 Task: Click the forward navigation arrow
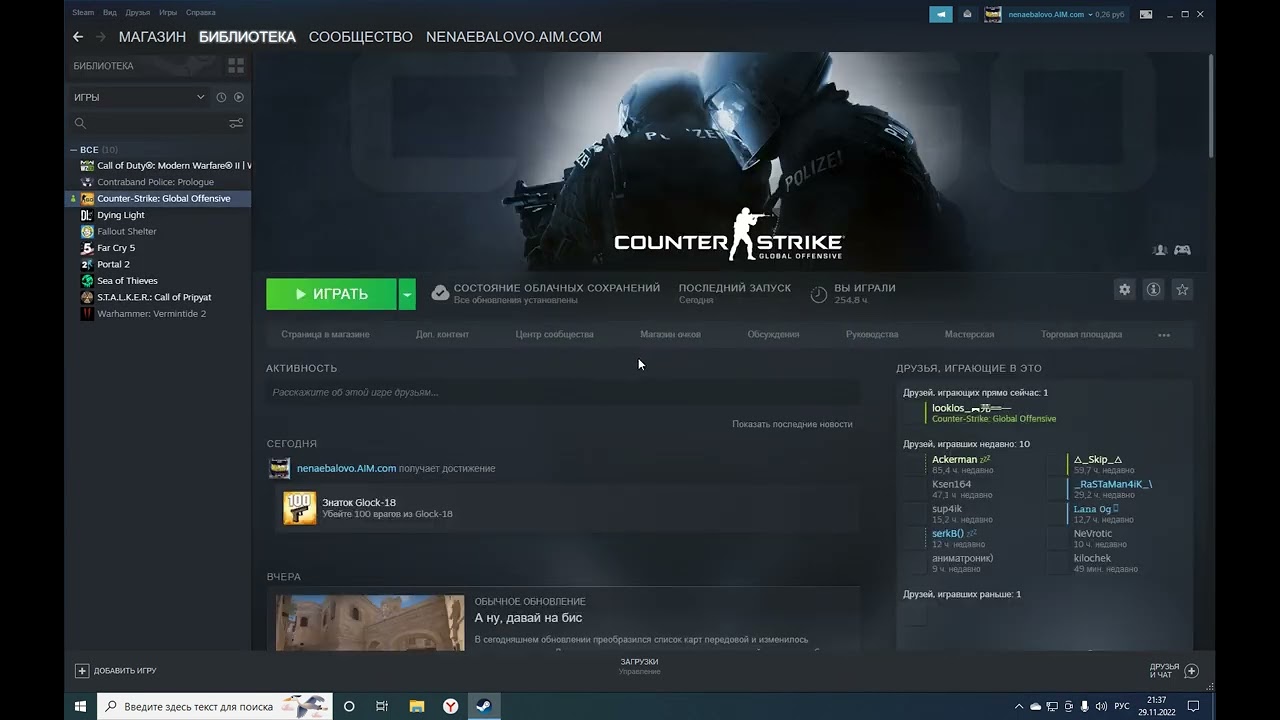pyautogui.click(x=101, y=37)
